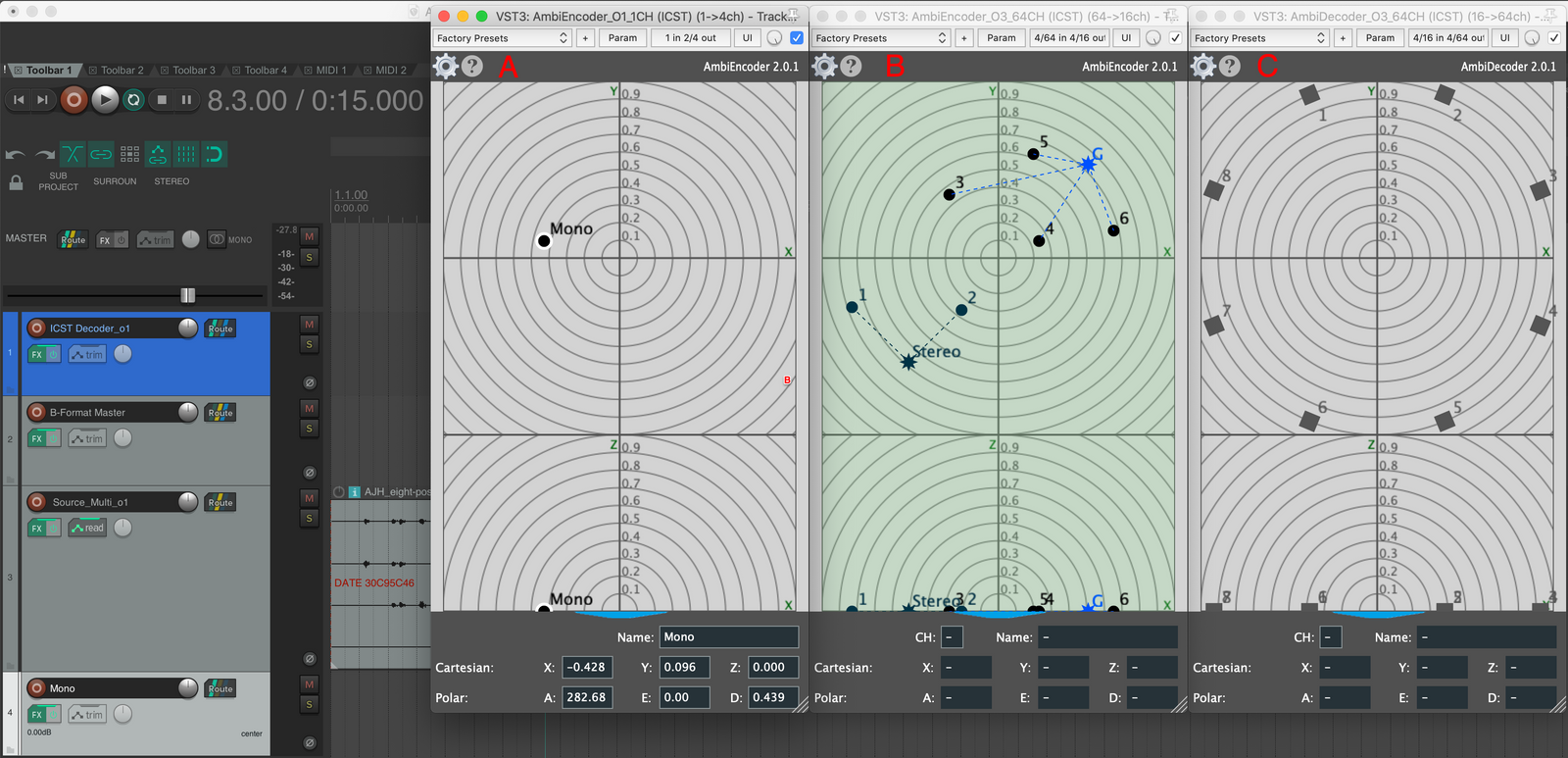
Task: Open the 1 in 2/4 out routing dropdown
Action: click(690, 37)
